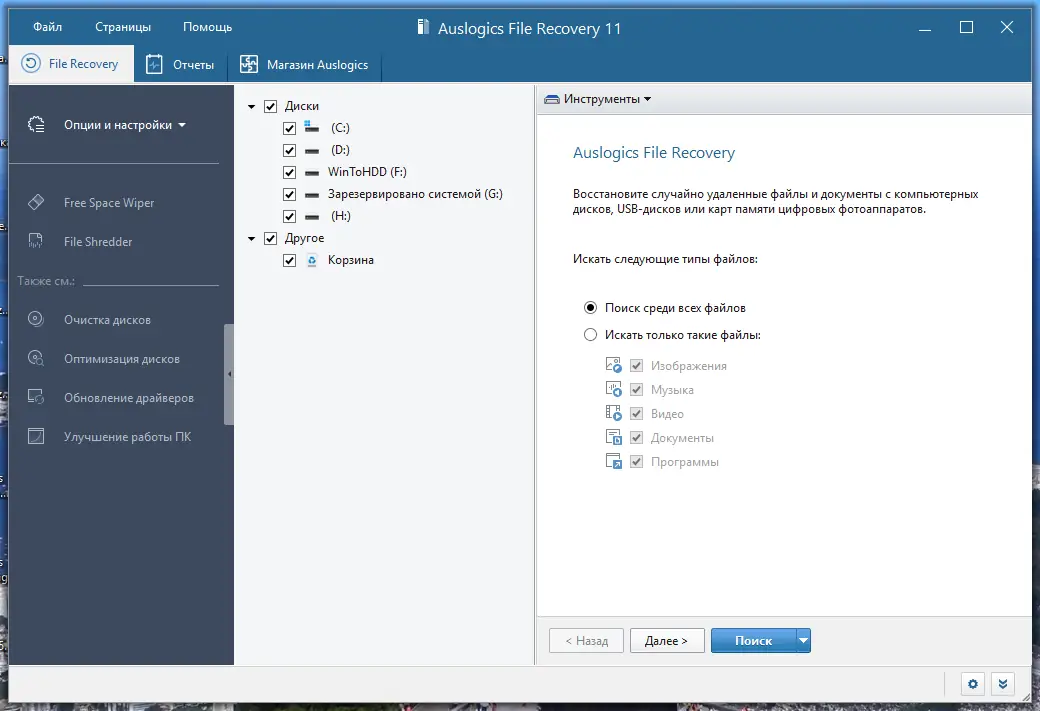Click the Музыка file type icon

[614, 389]
